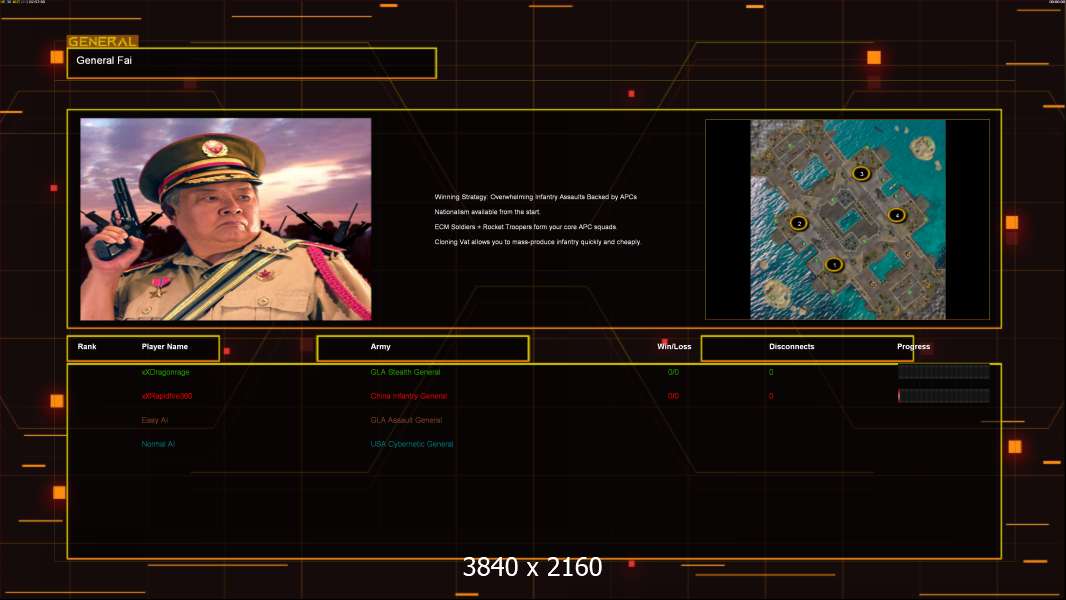1066x600 pixels.
Task: Click the Cloning Vat strategy tip text
Action: point(537,242)
